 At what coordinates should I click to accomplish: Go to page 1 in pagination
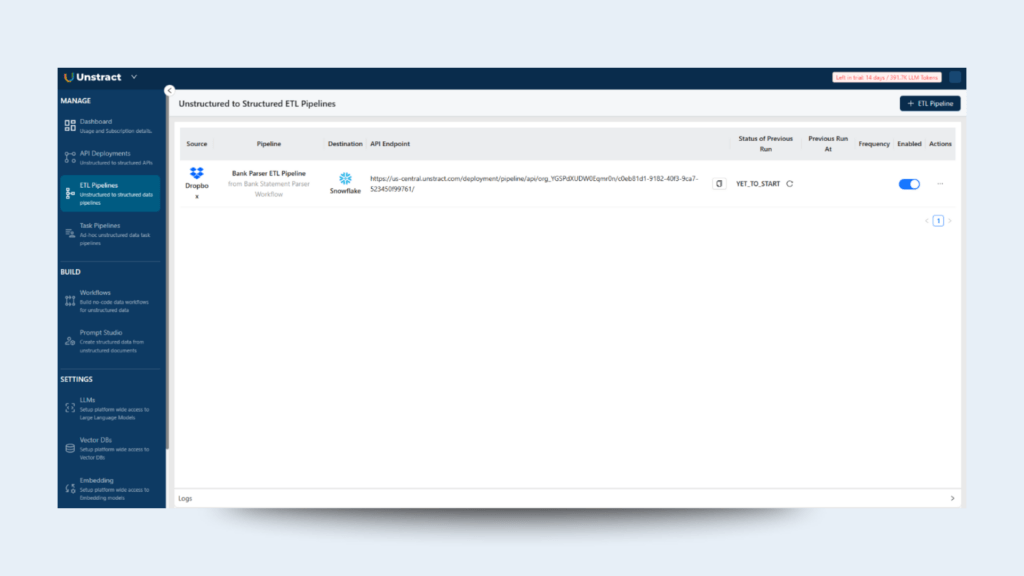tap(938, 221)
